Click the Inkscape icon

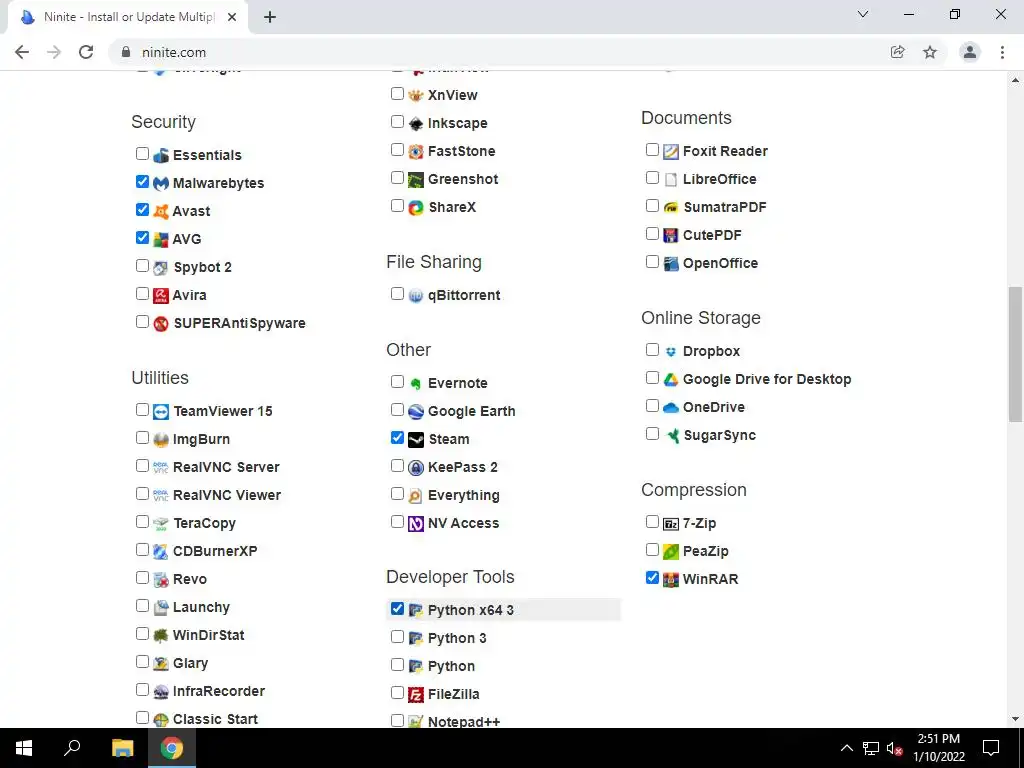click(416, 124)
